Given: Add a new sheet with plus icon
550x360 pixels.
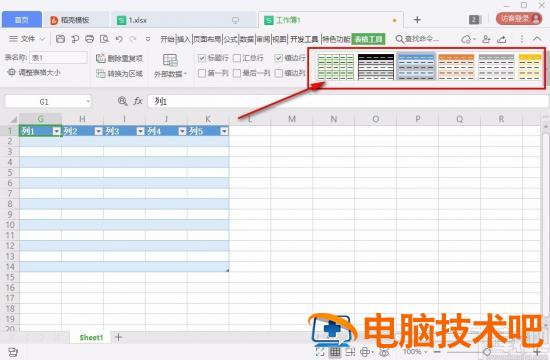Looking at the screenshot, I should coord(119,337).
